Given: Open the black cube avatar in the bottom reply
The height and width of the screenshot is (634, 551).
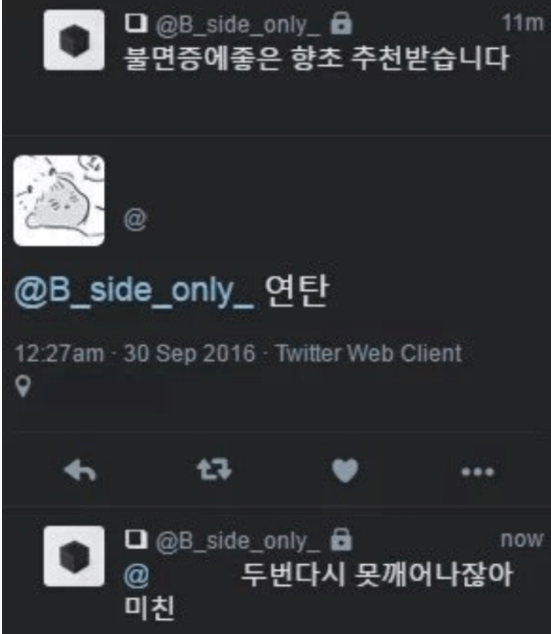Looking at the screenshot, I should point(74,556).
